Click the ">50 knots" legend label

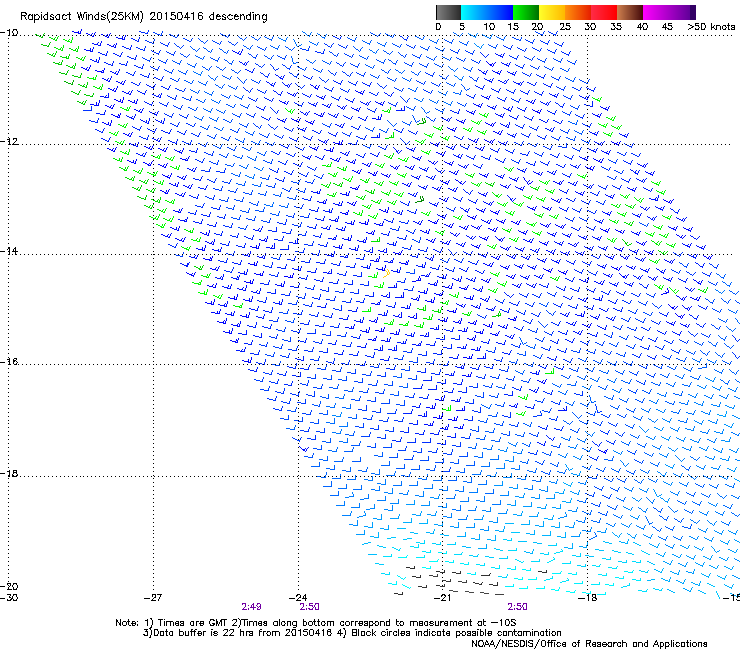(x=711, y=26)
